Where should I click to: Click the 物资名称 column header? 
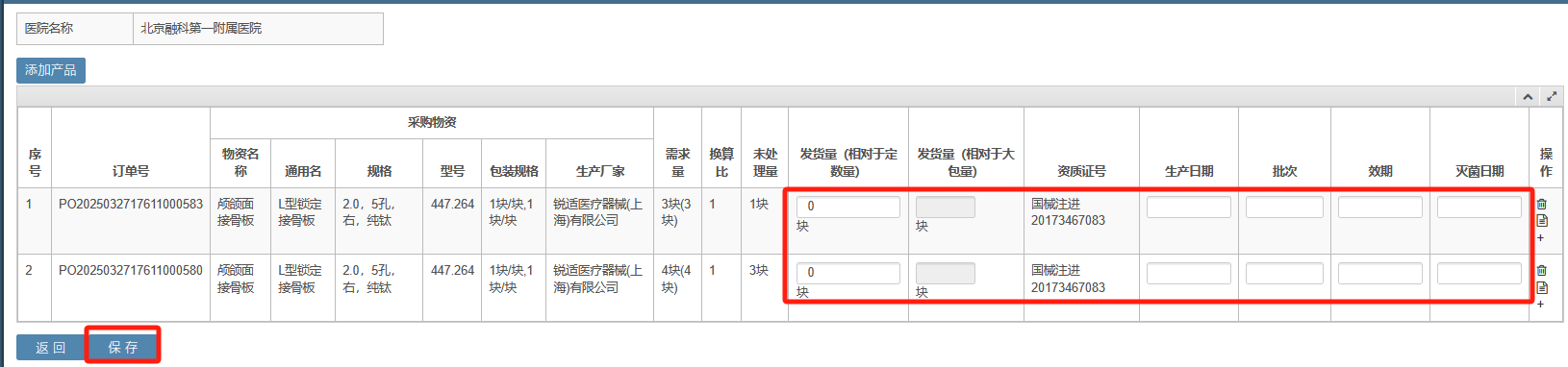coord(240,162)
